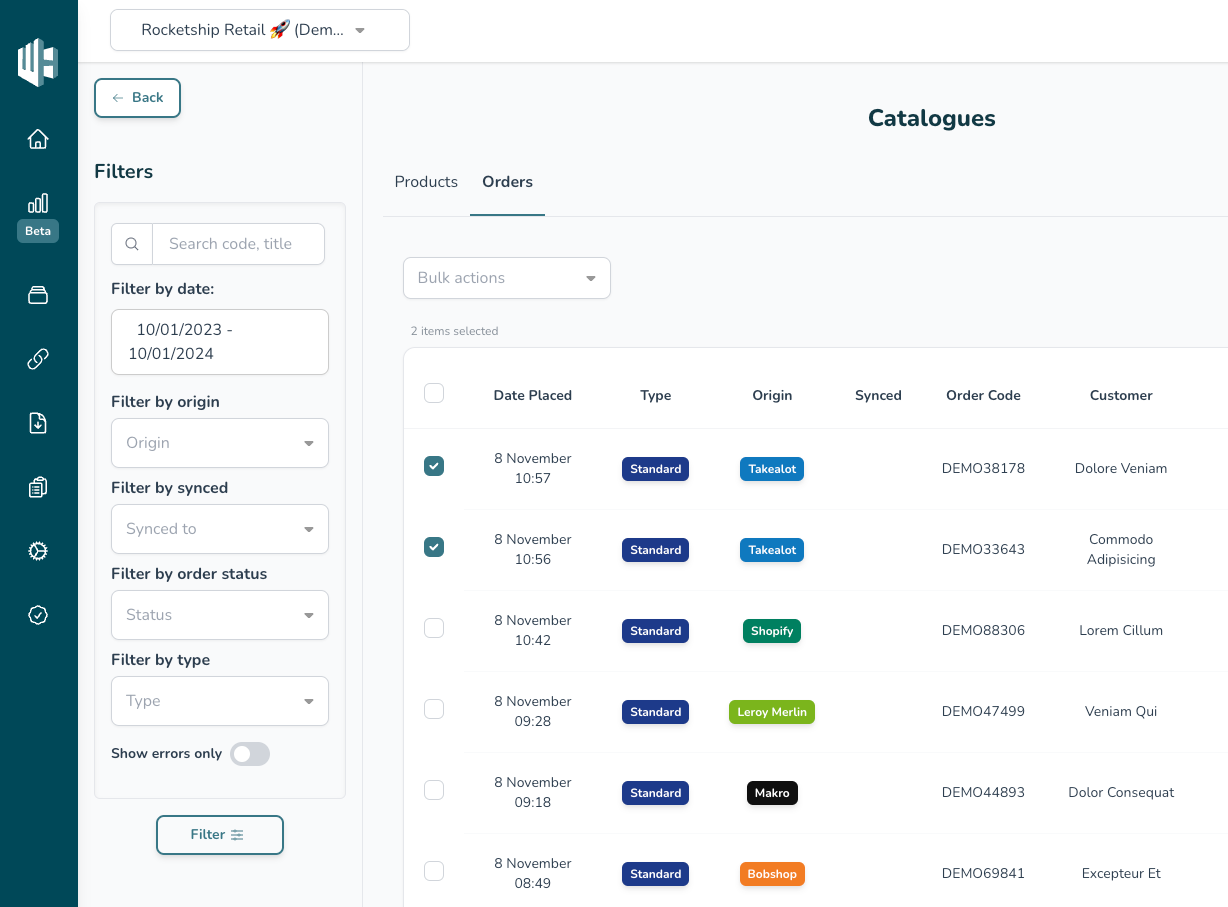This screenshot has width=1228, height=907.
Task: Open the Status filter dropdown
Action: 219,615
